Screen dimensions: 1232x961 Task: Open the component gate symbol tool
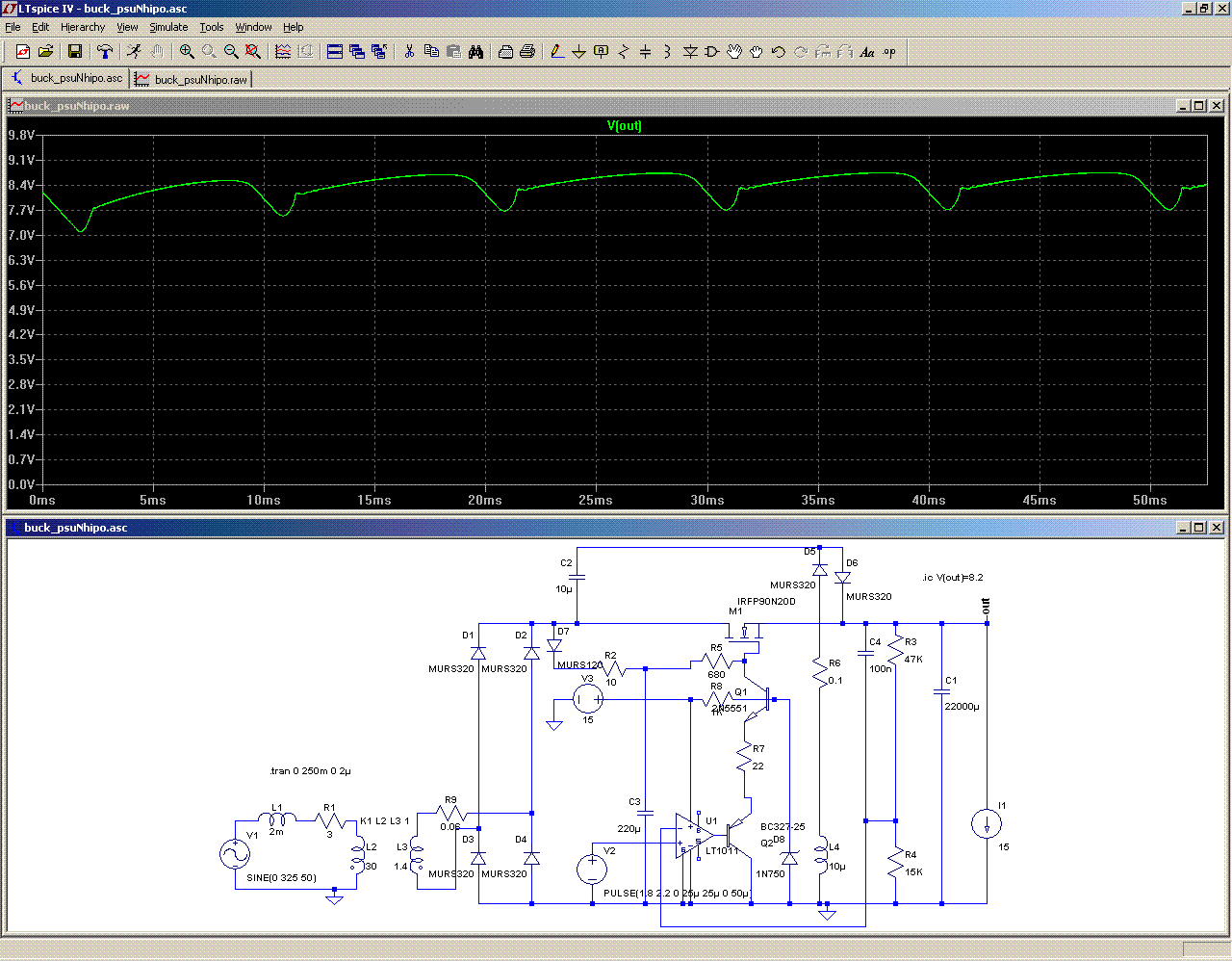click(x=712, y=52)
